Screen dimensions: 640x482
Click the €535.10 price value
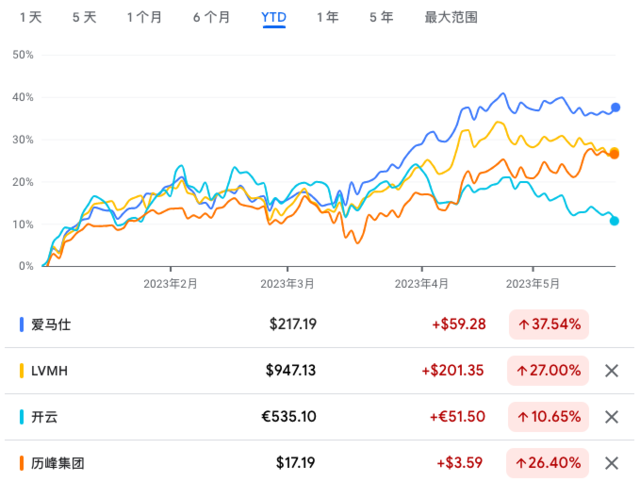click(289, 416)
